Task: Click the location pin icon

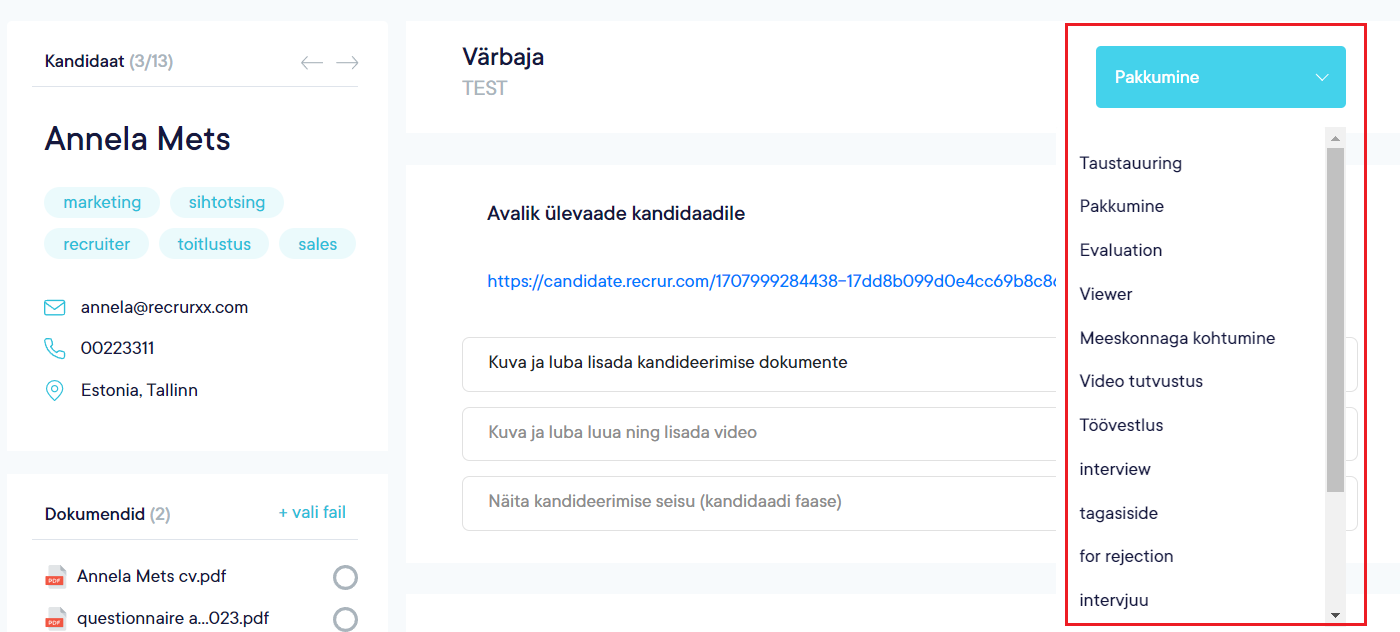Action: click(55, 391)
